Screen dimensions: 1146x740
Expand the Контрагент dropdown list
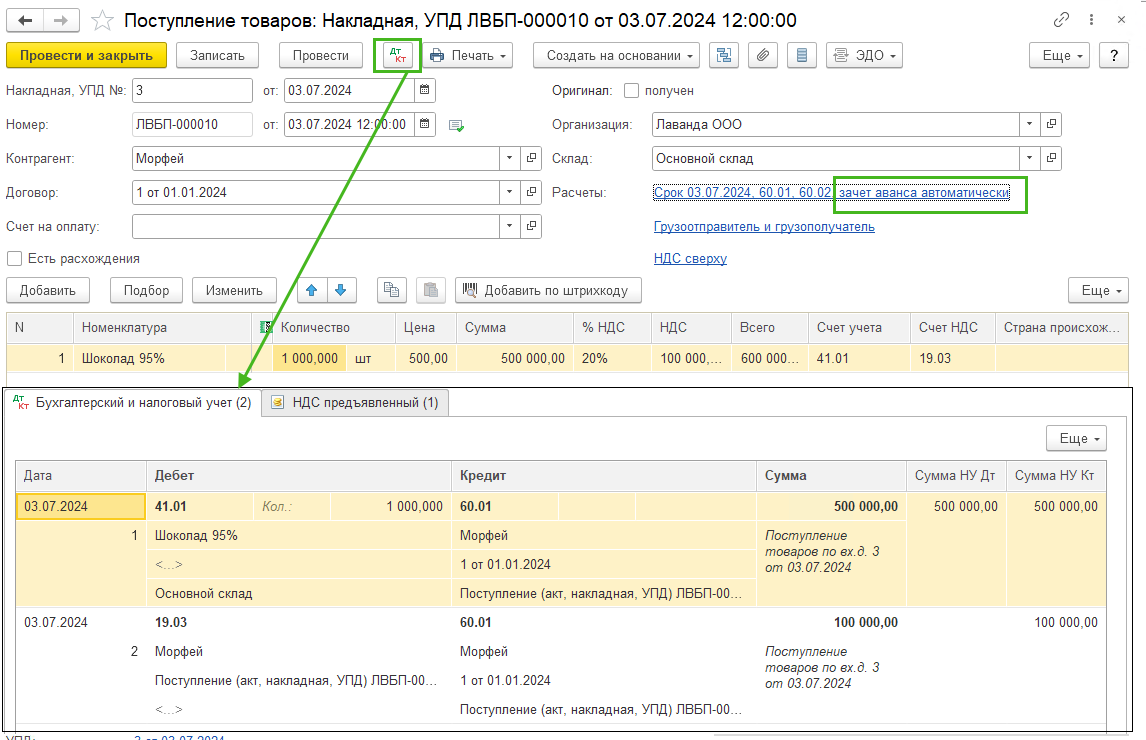509,158
